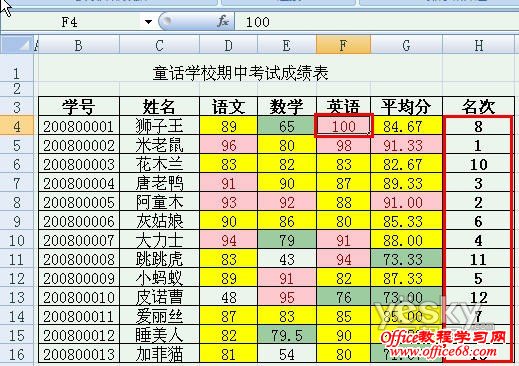Click the English score 76 for 皮诺曹
Image resolution: width=519 pixels, height=366 pixels.
click(x=343, y=296)
